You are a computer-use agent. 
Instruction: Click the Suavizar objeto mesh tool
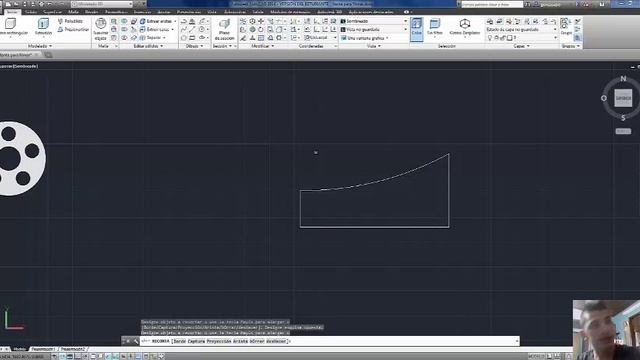[100, 29]
